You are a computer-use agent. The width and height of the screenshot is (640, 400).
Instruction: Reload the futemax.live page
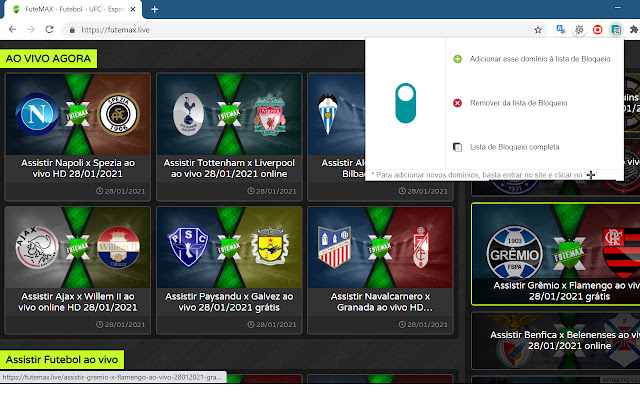(x=49, y=29)
